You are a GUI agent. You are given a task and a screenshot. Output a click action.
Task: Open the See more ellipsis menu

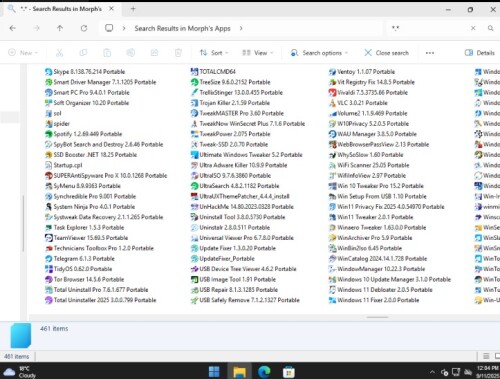(x=430, y=53)
